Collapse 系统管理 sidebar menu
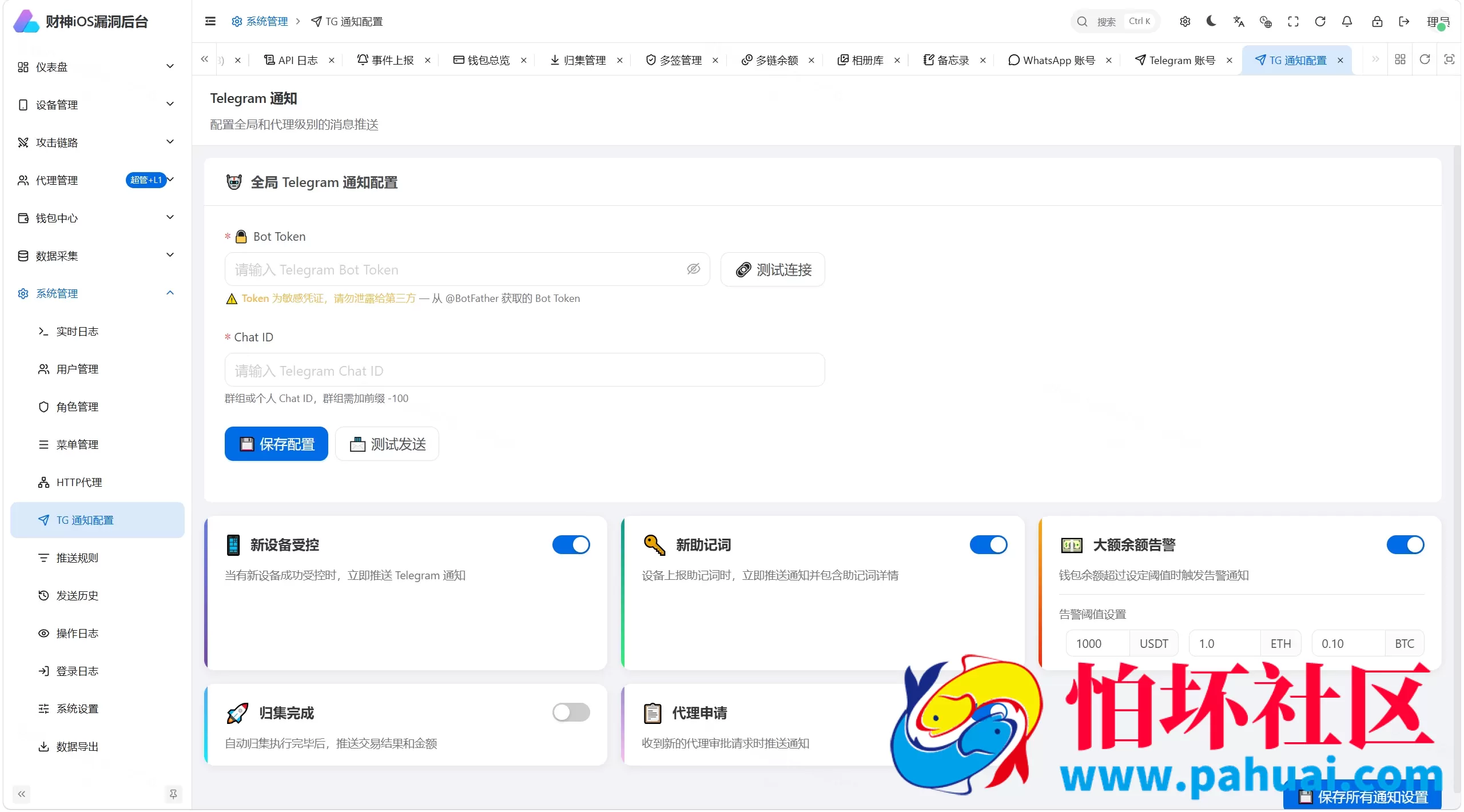The height and width of the screenshot is (812, 1464). click(96, 293)
